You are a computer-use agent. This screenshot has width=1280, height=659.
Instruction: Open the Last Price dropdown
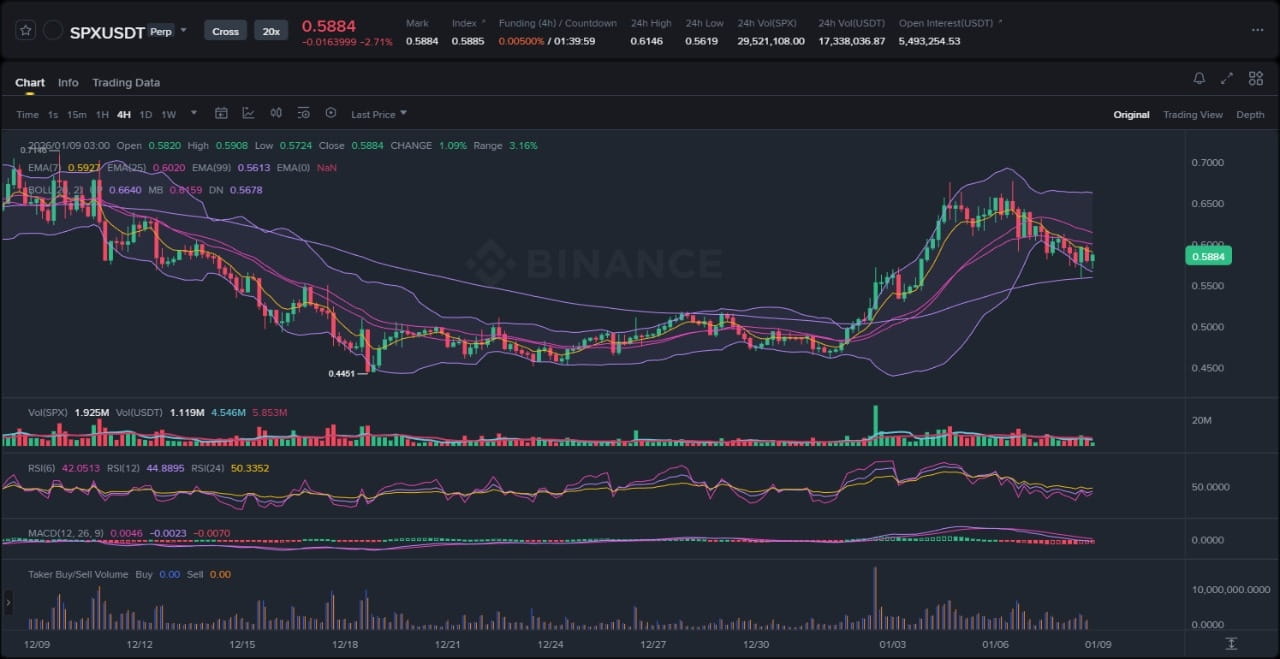pyautogui.click(x=378, y=115)
